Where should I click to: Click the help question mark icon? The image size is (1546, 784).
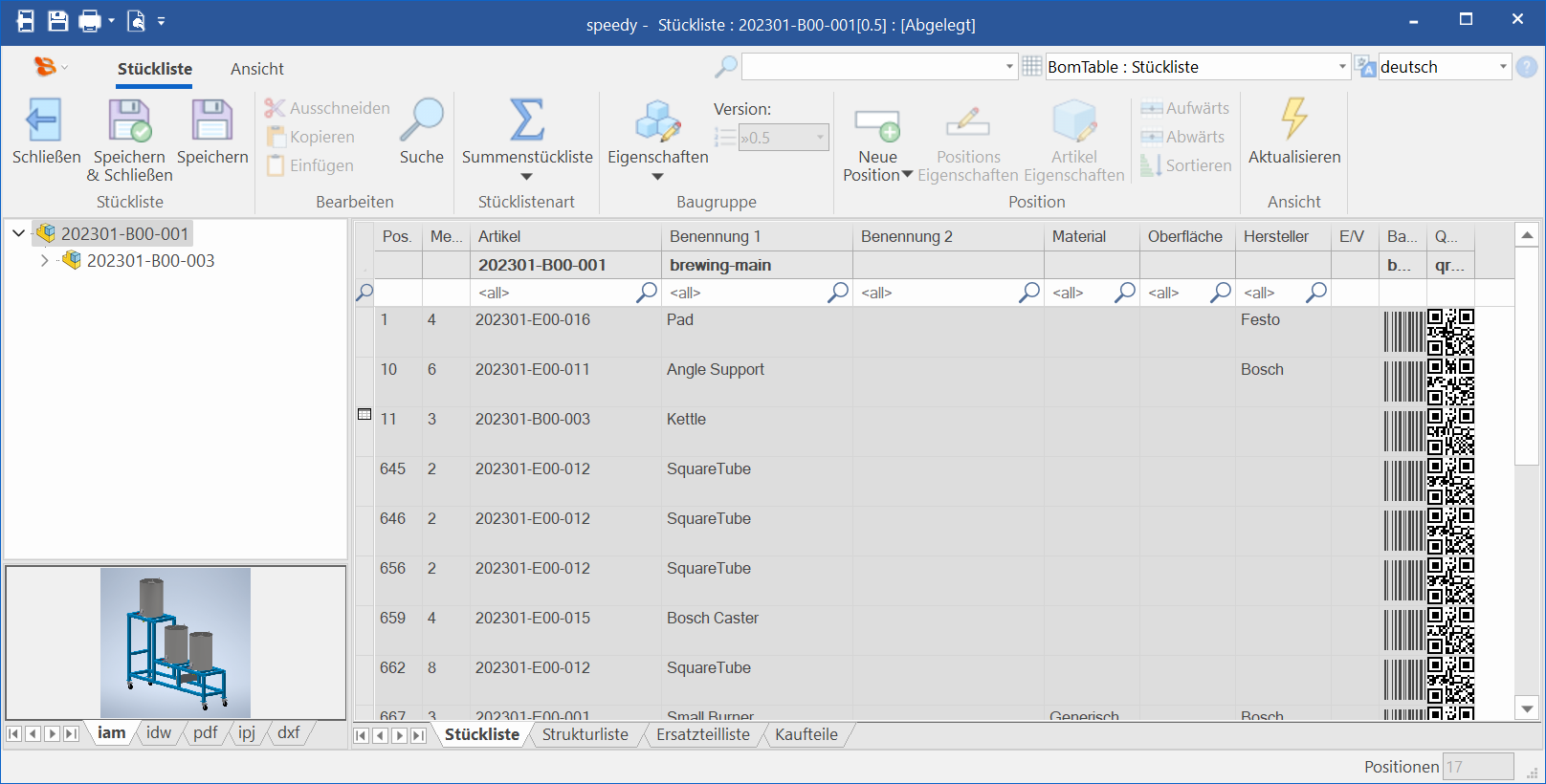[1527, 67]
